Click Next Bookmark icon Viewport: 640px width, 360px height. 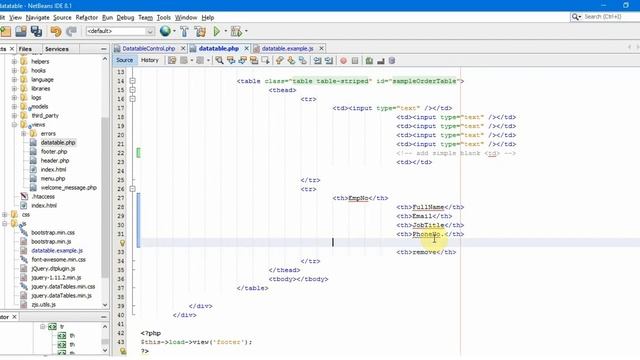[x=291, y=60]
